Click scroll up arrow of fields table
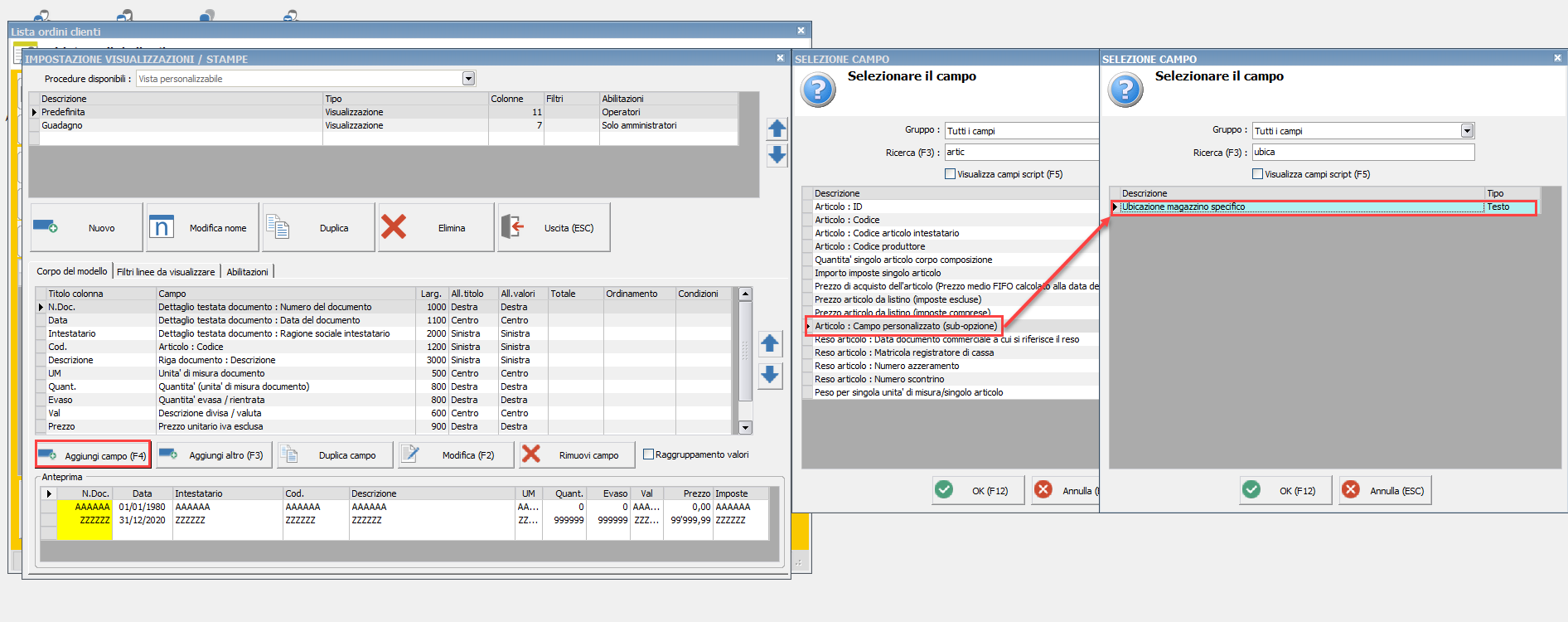 click(745, 294)
